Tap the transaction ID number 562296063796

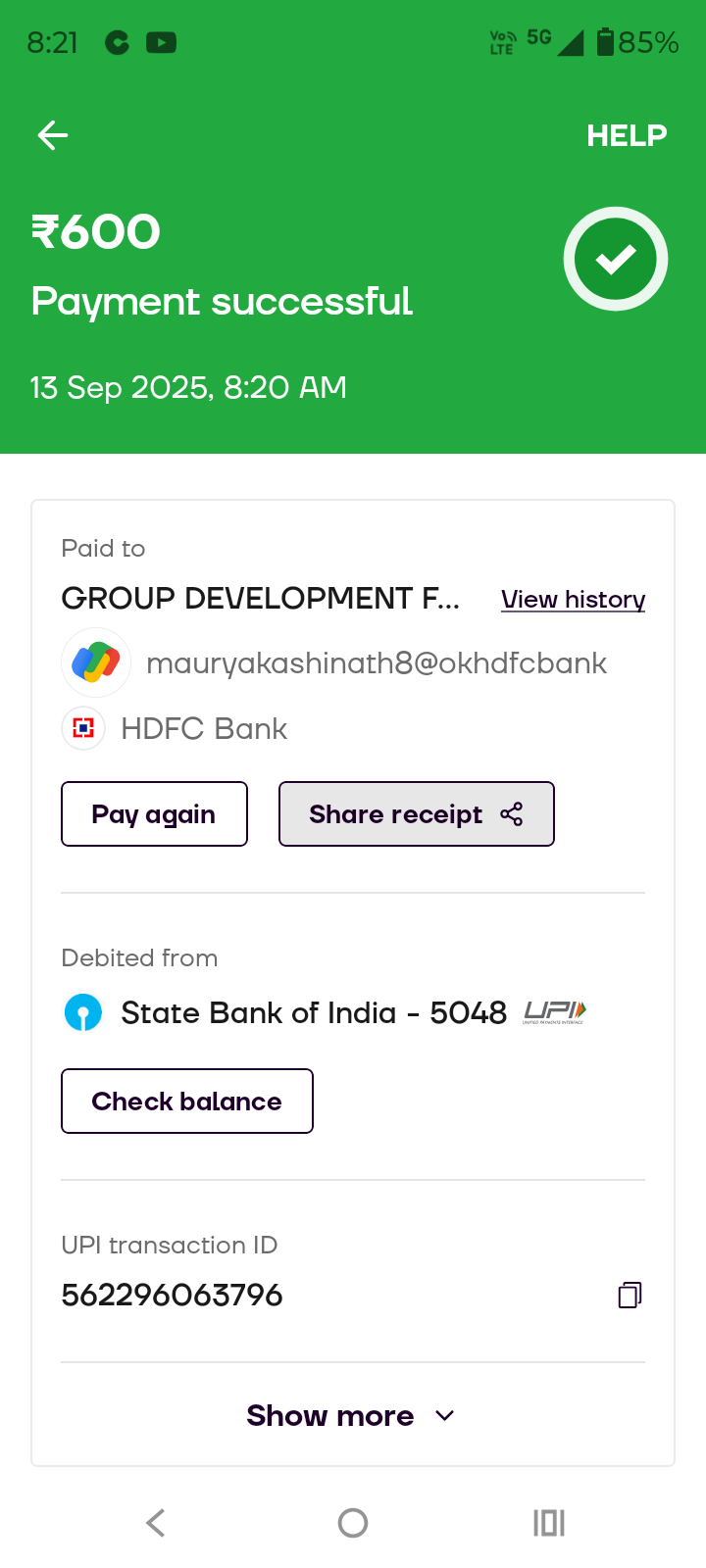point(173,1296)
